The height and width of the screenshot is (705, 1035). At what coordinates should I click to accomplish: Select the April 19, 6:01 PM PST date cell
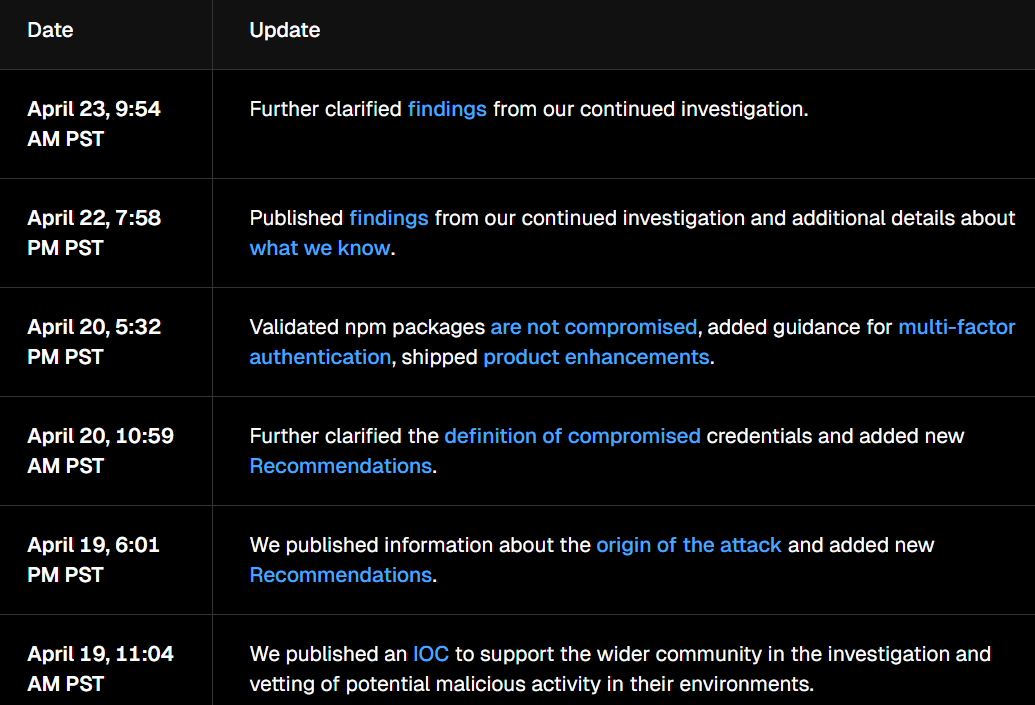click(94, 560)
